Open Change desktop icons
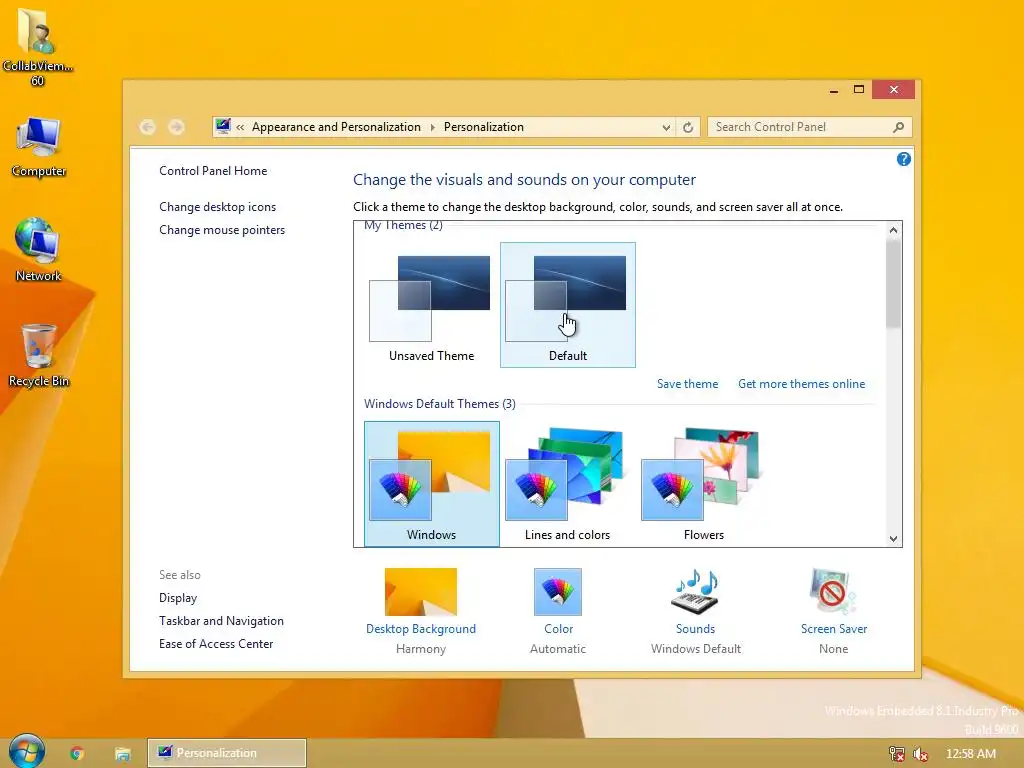Image resolution: width=1024 pixels, height=768 pixels. point(217,207)
